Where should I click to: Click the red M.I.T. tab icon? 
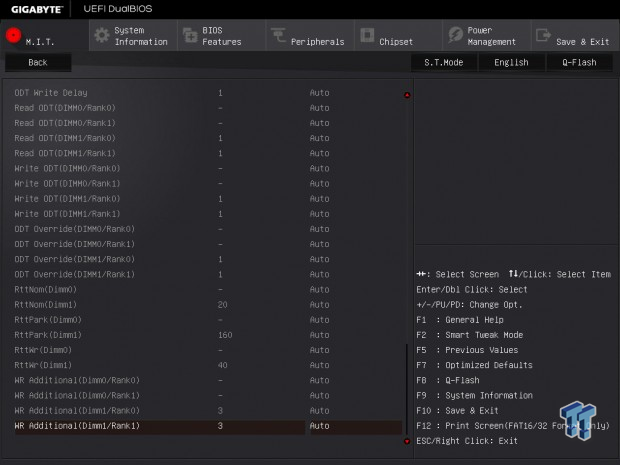click(13, 35)
